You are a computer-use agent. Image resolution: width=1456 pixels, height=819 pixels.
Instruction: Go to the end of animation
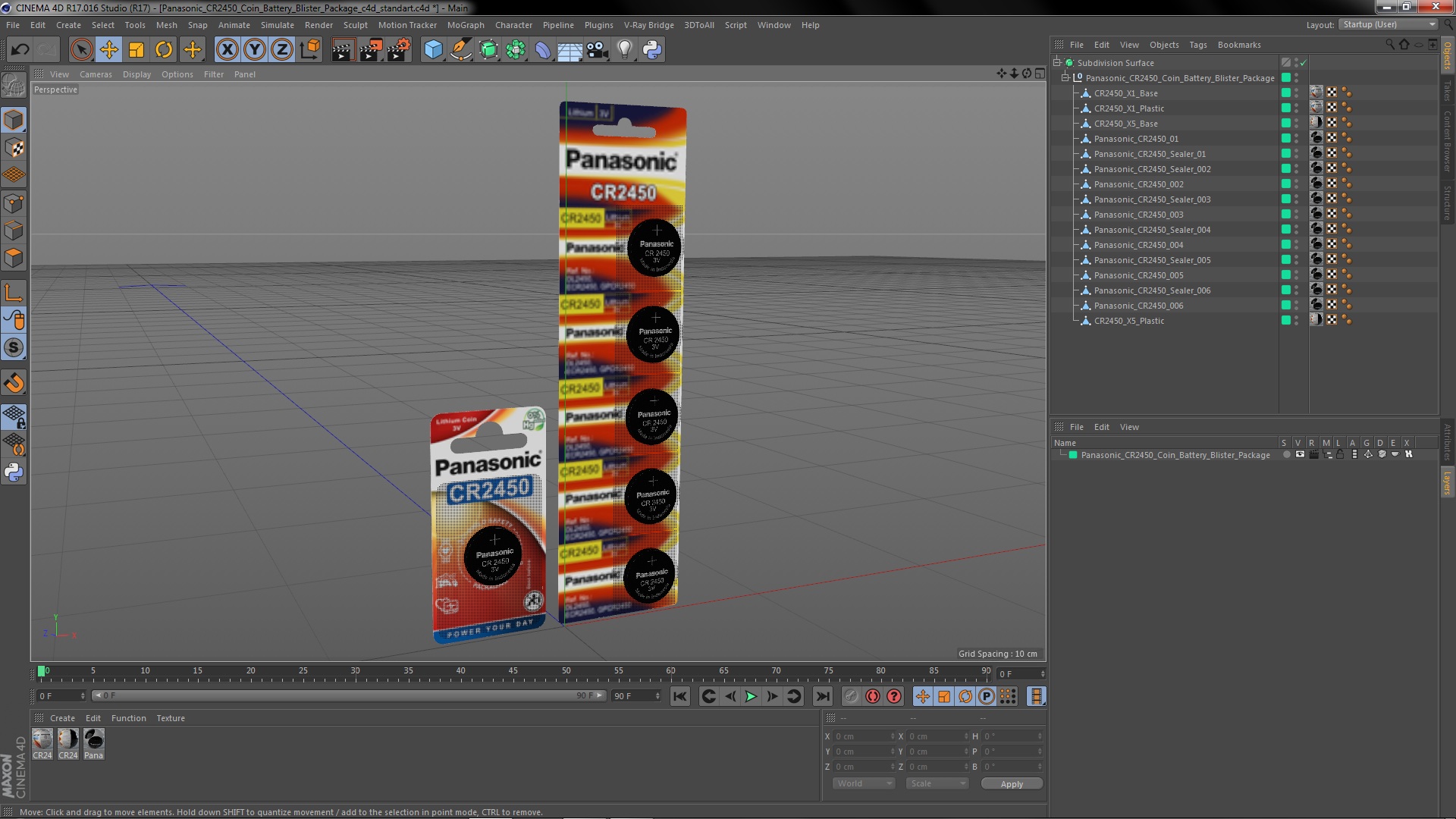tap(822, 696)
